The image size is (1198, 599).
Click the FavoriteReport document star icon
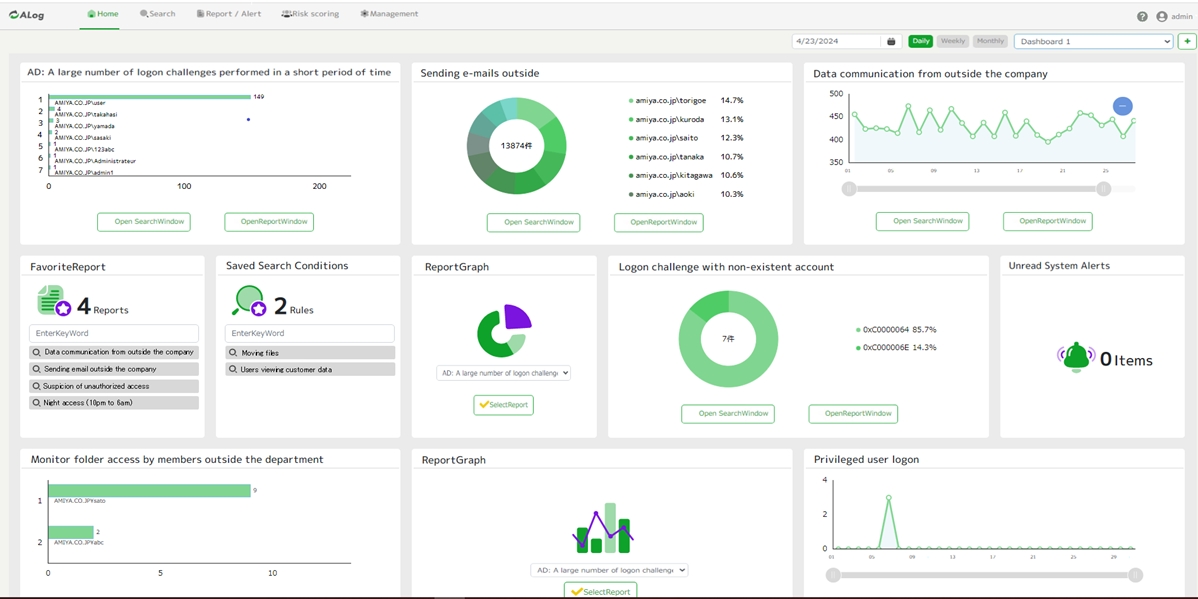[54, 301]
